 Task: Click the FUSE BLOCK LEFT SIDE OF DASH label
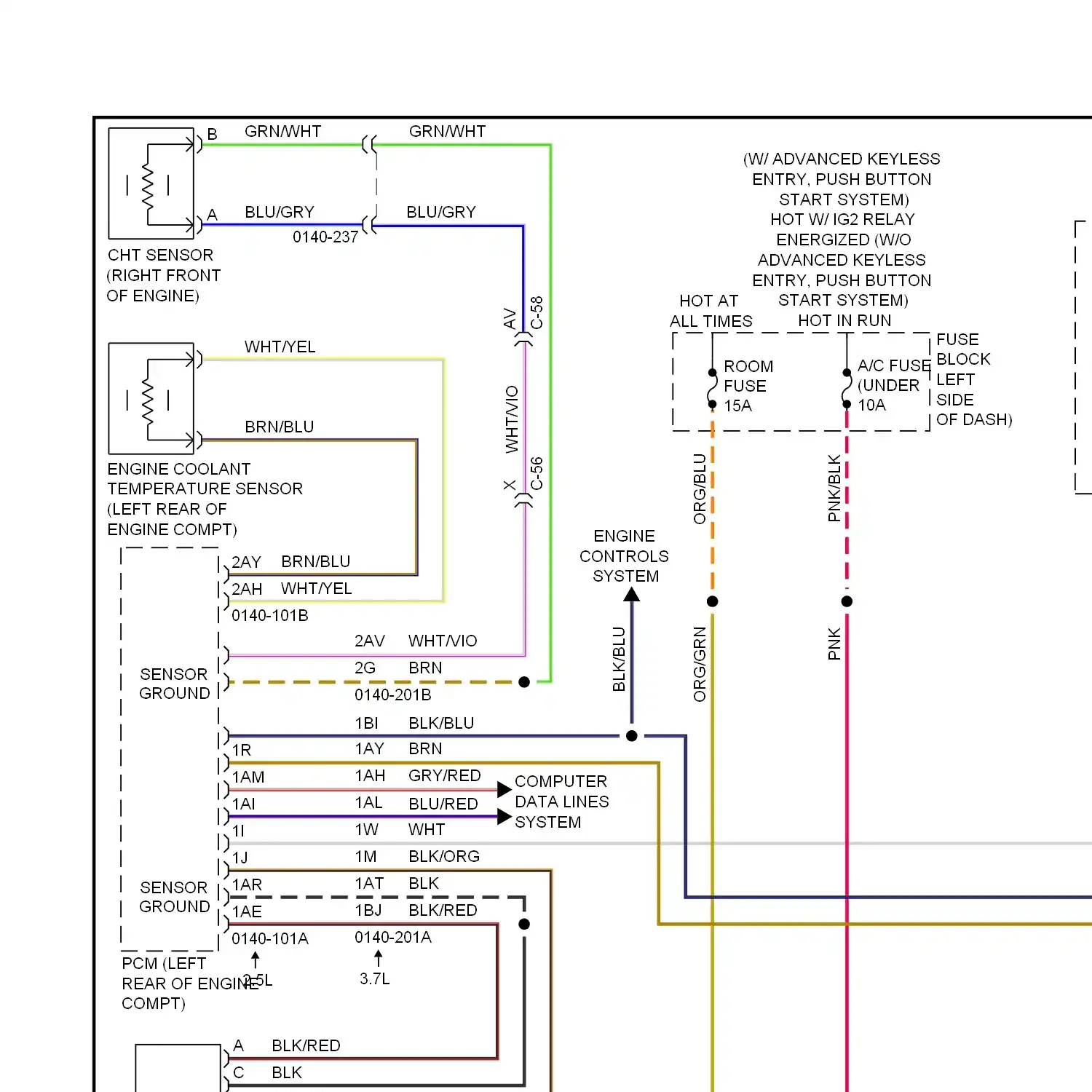(973, 379)
